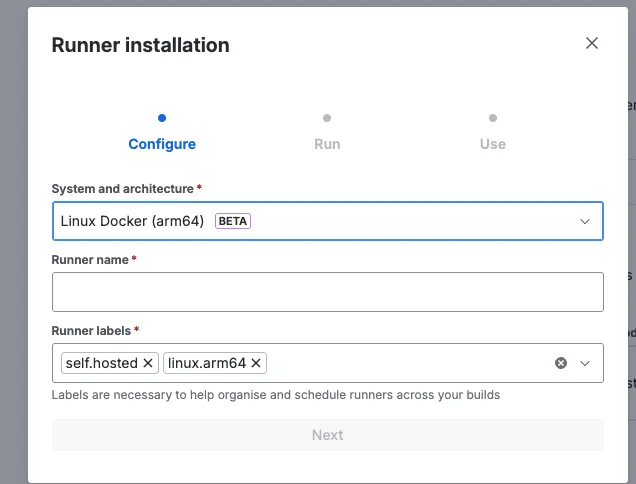This screenshot has width=636, height=484.
Task: Remove the self.hosted label tag
Action: 148,363
